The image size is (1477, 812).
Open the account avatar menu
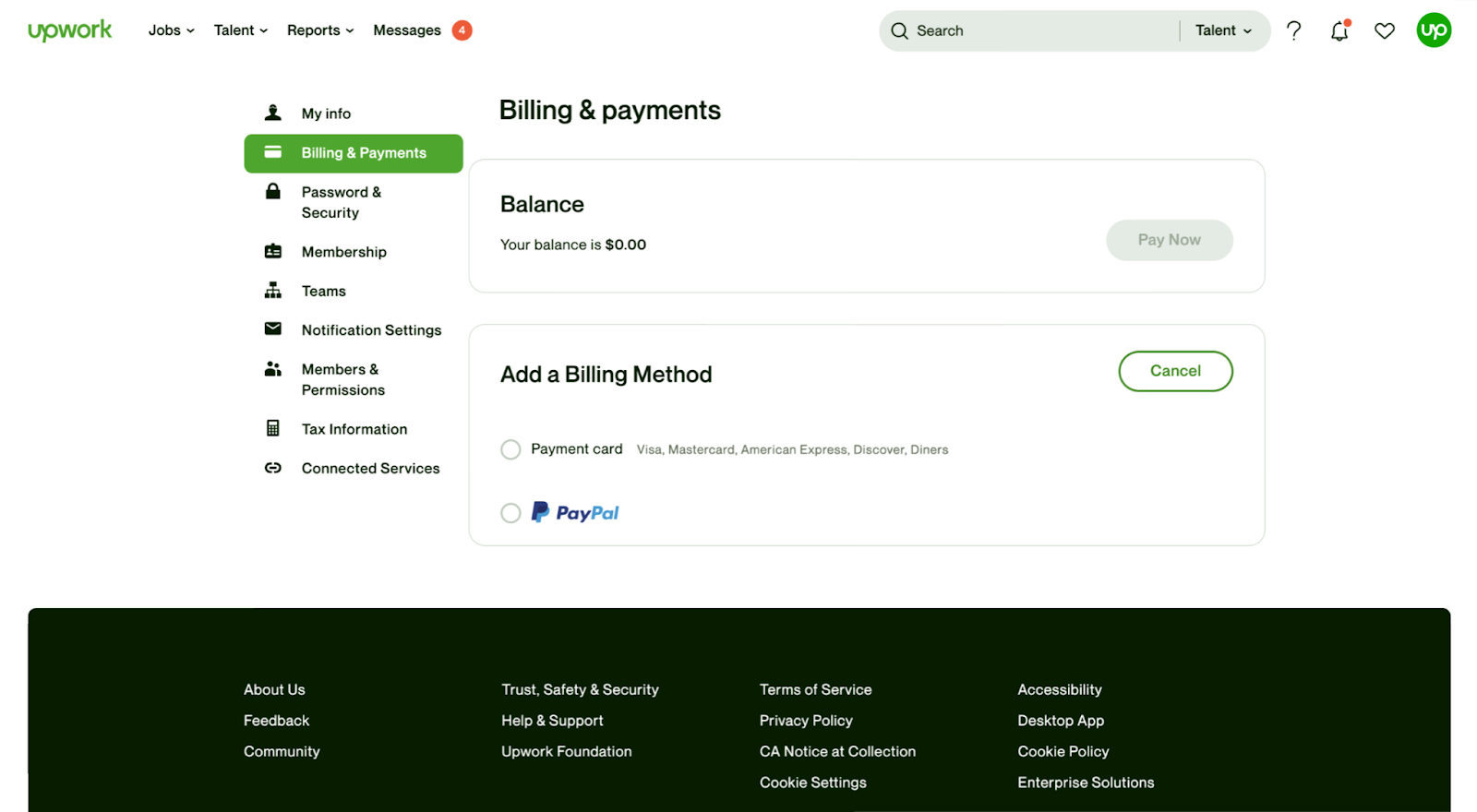point(1434,30)
